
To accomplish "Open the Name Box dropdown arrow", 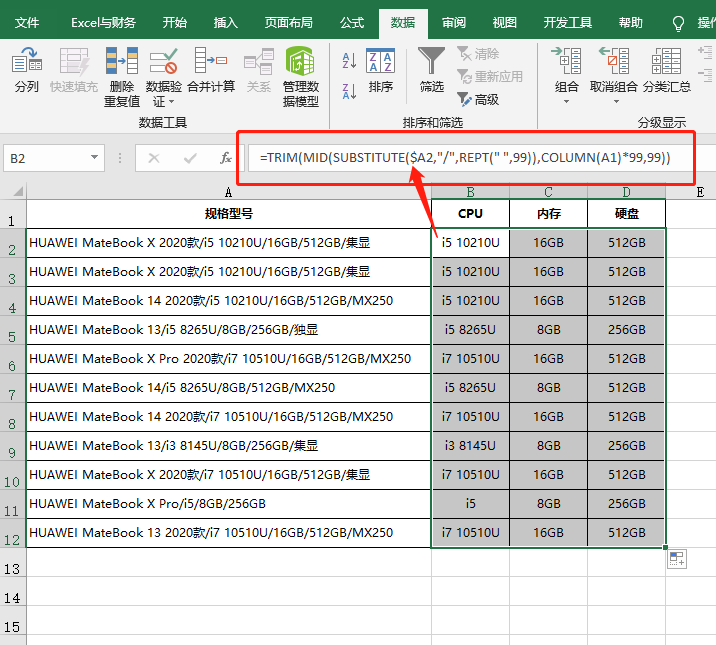I will (95, 158).
